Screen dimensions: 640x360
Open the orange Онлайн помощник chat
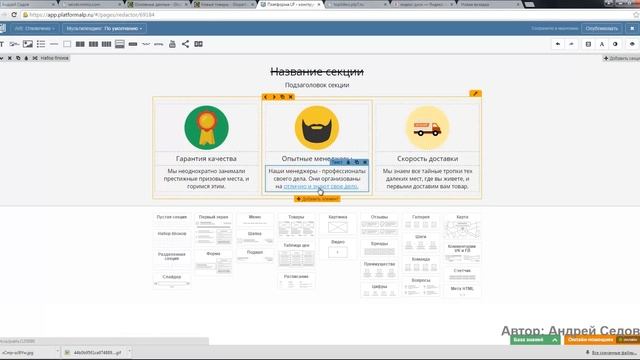tap(602, 340)
